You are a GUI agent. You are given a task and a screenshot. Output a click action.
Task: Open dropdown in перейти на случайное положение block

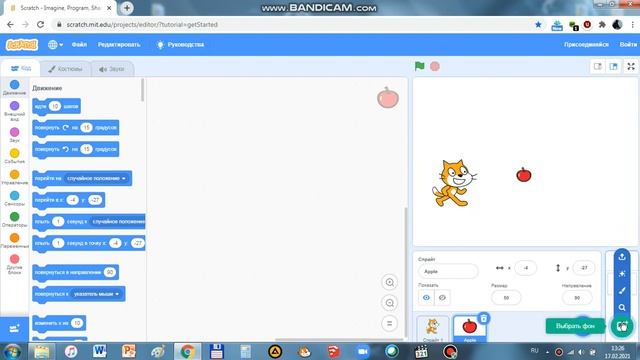pyautogui.click(x=124, y=178)
